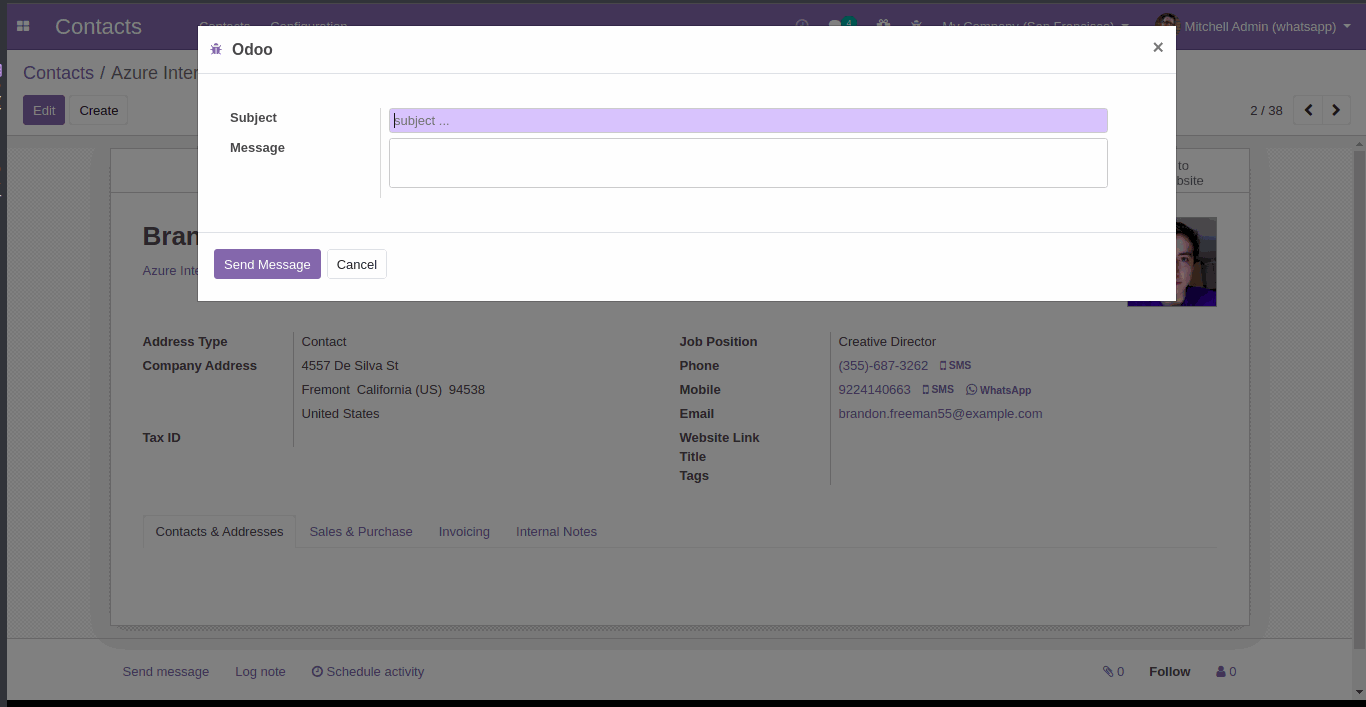Click Schedule activity clock icon
Image resolution: width=1366 pixels, height=707 pixels.
(317, 672)
